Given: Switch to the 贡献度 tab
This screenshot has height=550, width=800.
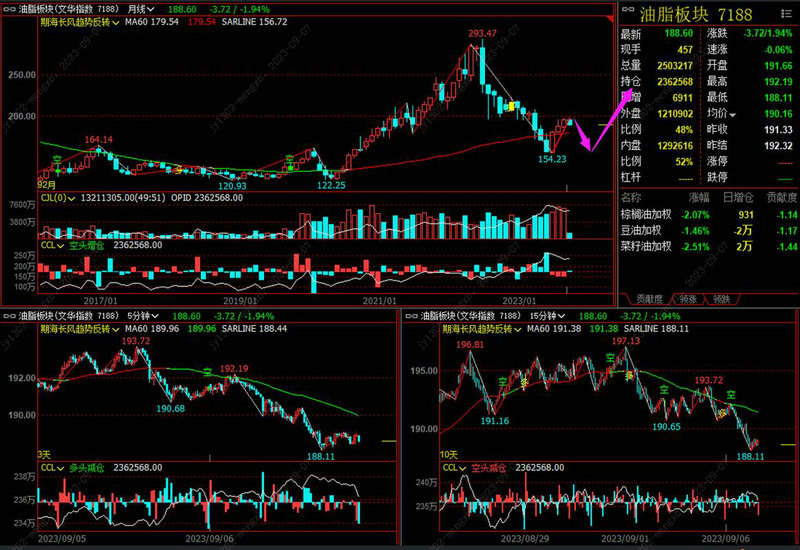Looking at the screenshot, I should tap(649, 298).
